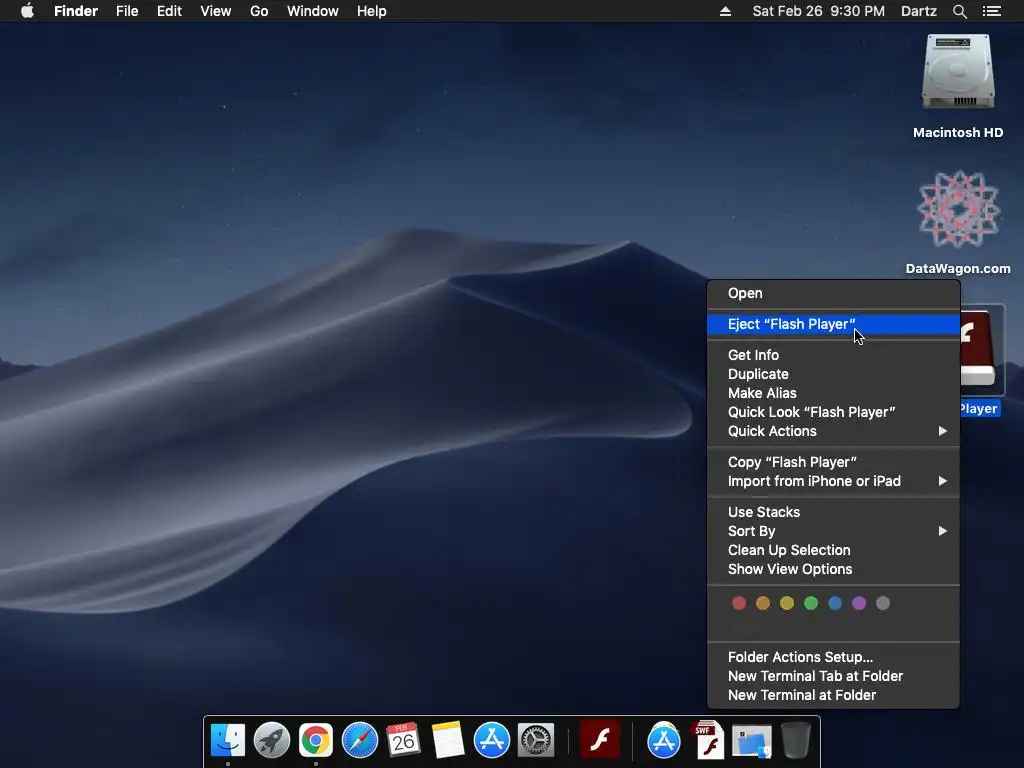Open App Store icon right of divider
This screenshot has height=768, width=1024.
[x=664, y=740]
